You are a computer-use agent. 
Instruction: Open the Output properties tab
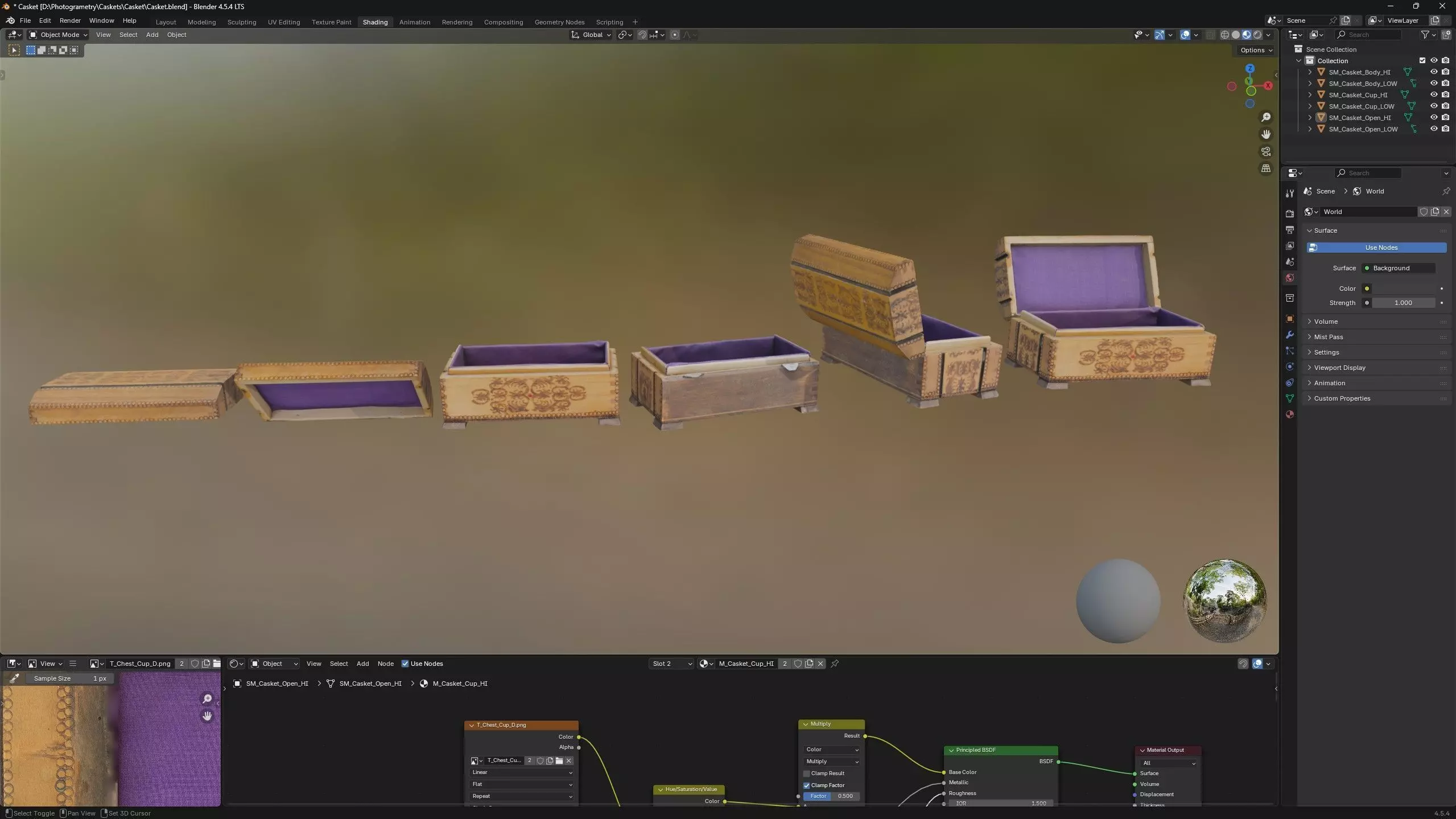pos(1289,230)
